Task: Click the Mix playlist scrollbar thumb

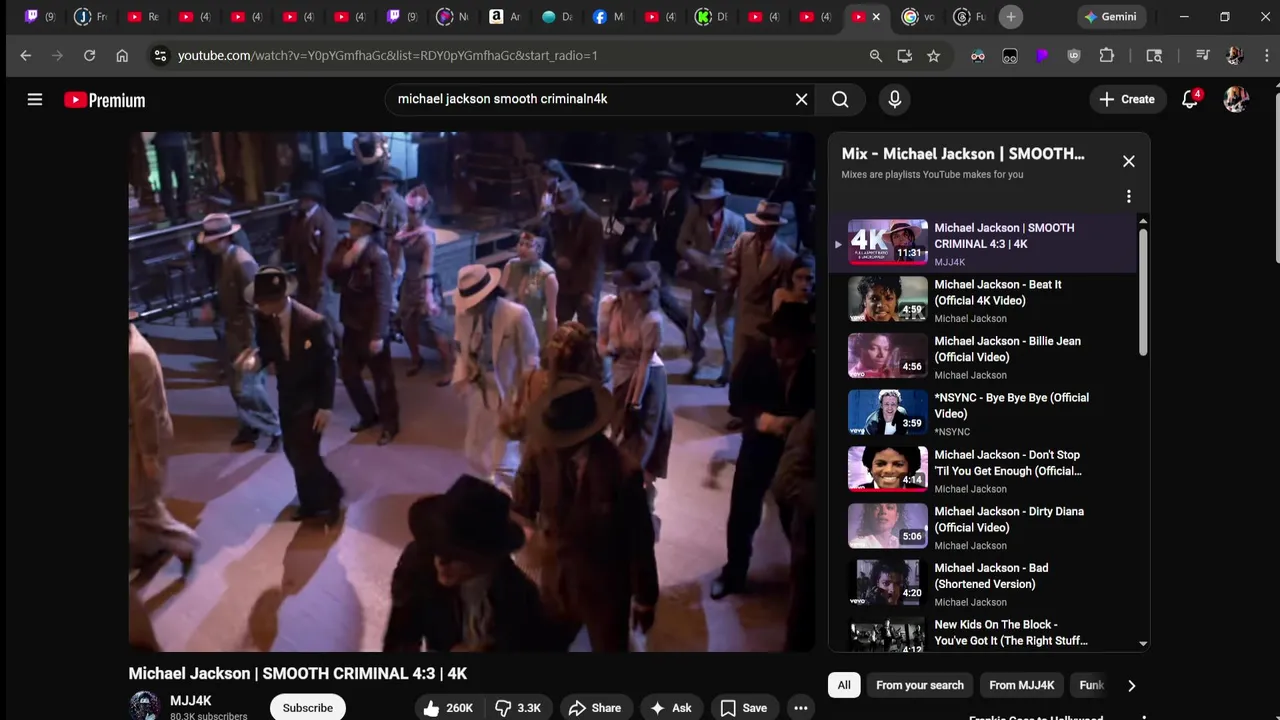Action: (x=1143, y=291)
